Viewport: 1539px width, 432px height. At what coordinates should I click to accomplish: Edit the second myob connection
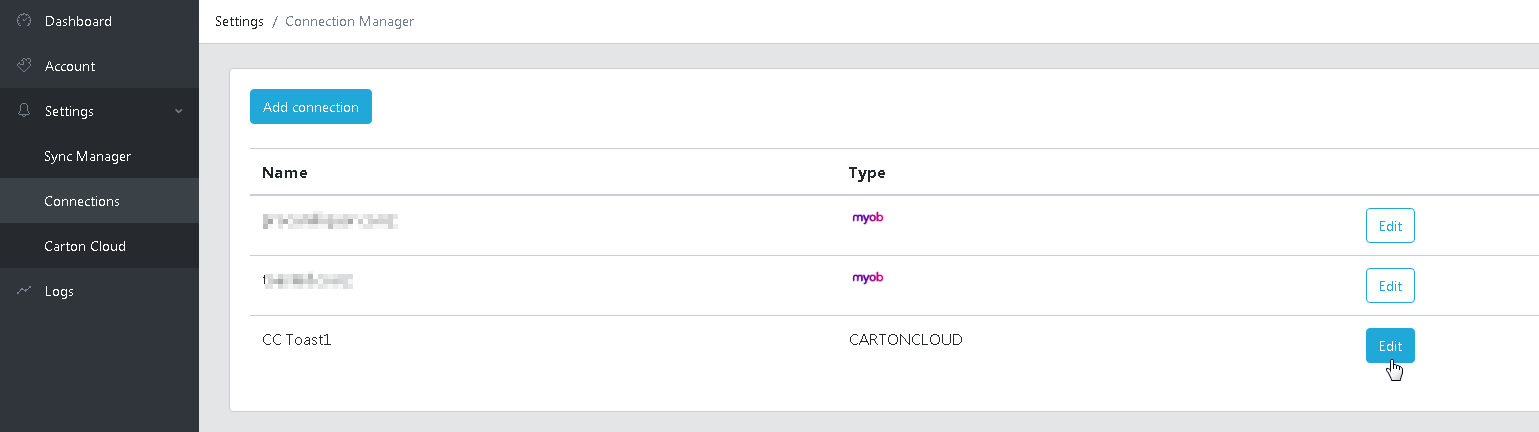click(1390, 286)
